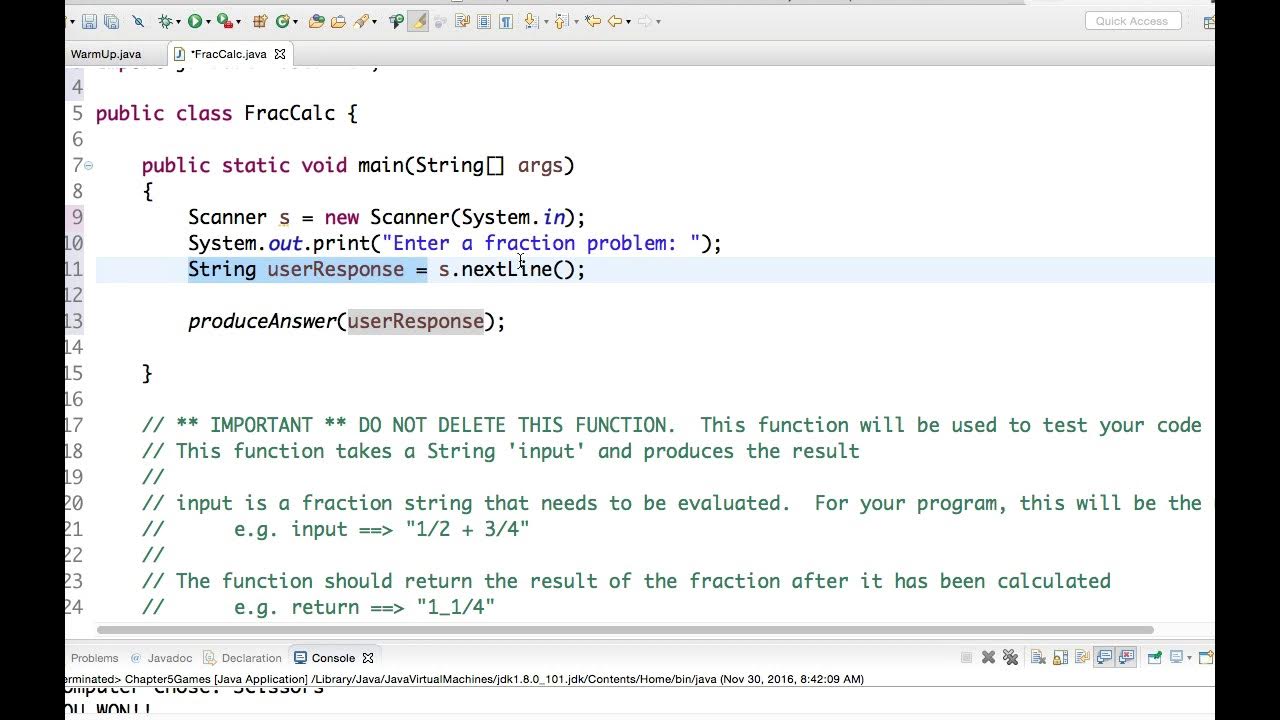Screen dimensions: 1280x720
Task: Toggle show console on standard error change
Action: coord(1126,657)
